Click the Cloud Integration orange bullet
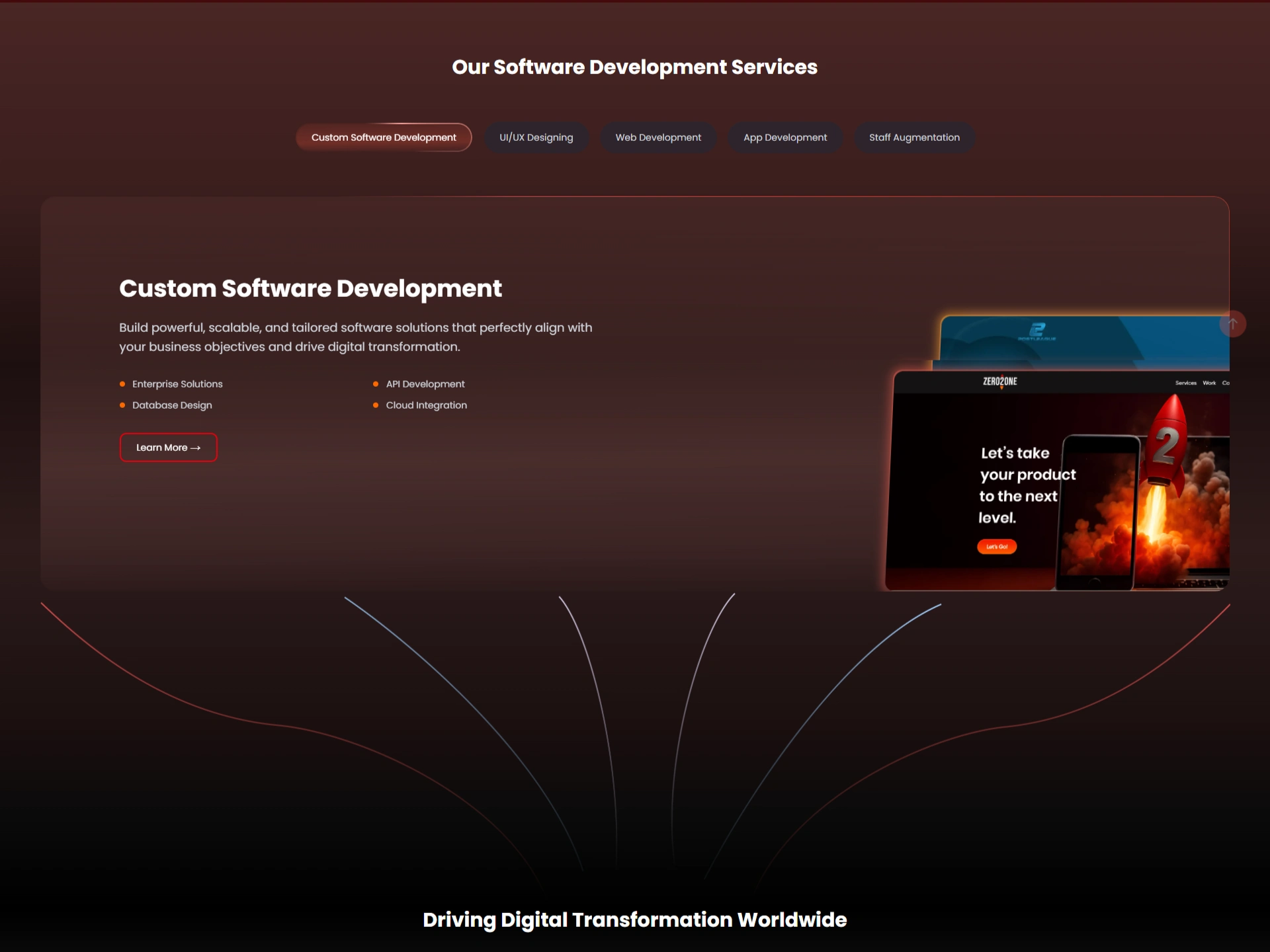This screenshot has width=1270, height=952. (376, 405)
